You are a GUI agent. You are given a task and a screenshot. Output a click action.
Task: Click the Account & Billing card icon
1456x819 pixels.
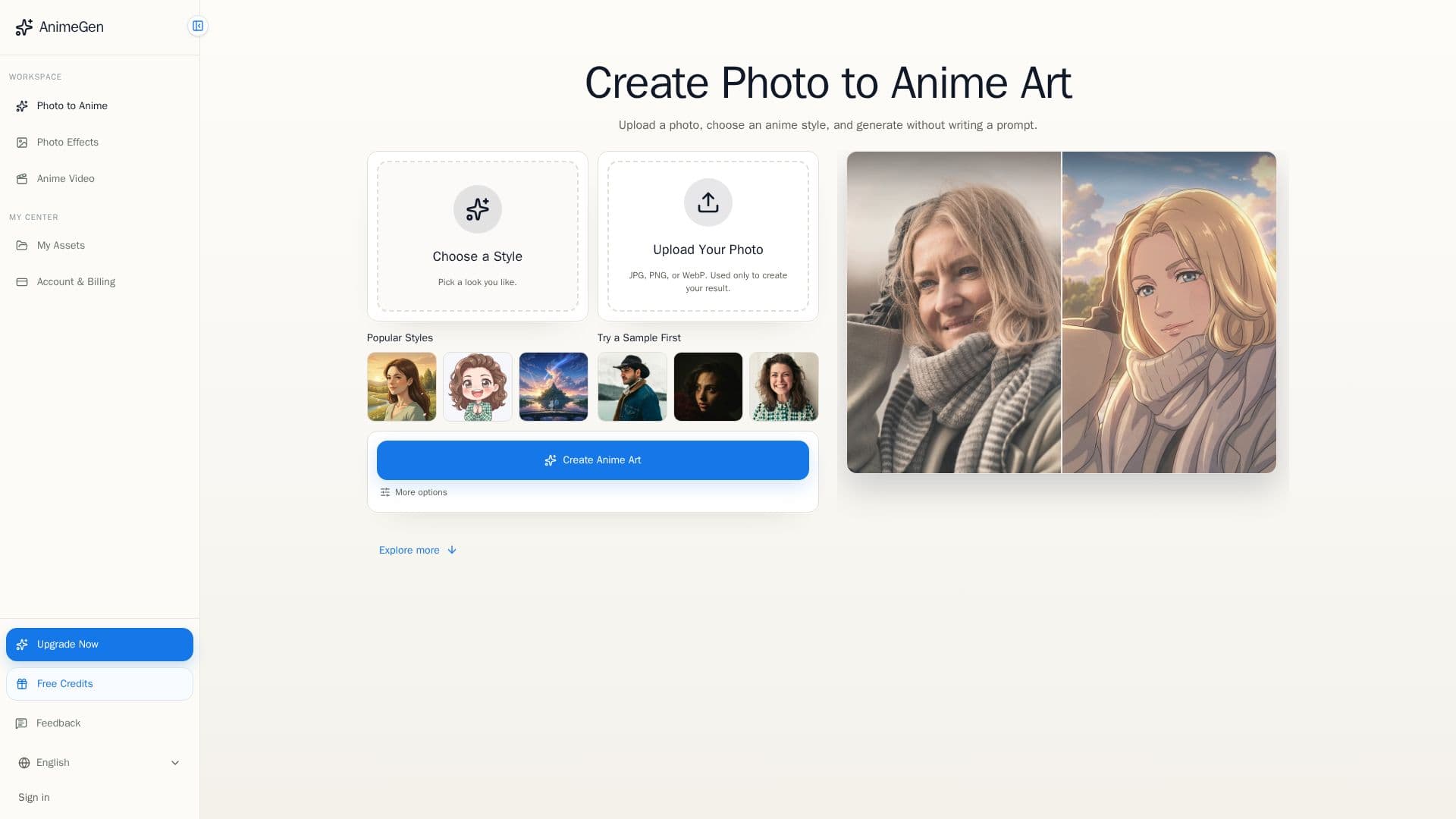pos(22,282)
